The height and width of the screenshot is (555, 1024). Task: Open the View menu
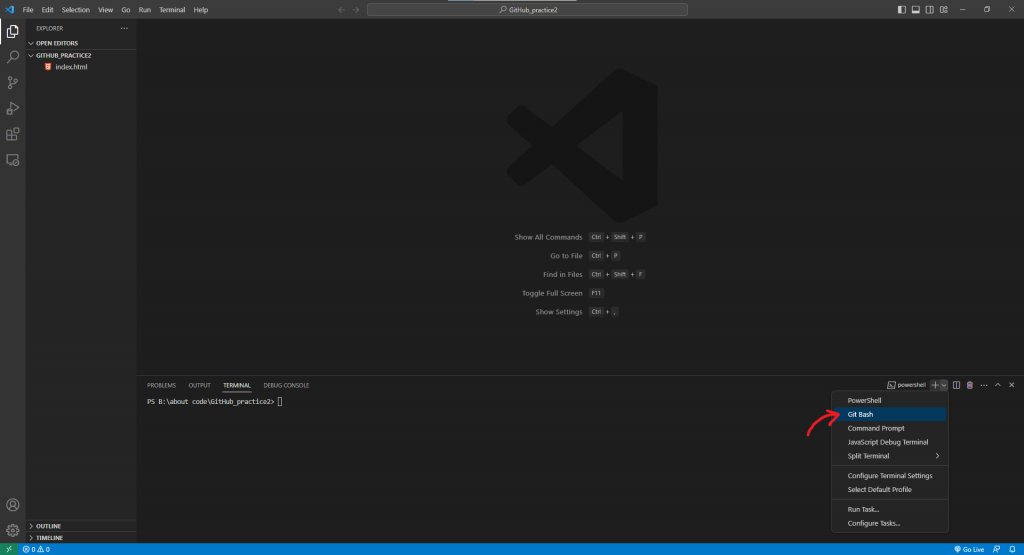tap(105, 10)
